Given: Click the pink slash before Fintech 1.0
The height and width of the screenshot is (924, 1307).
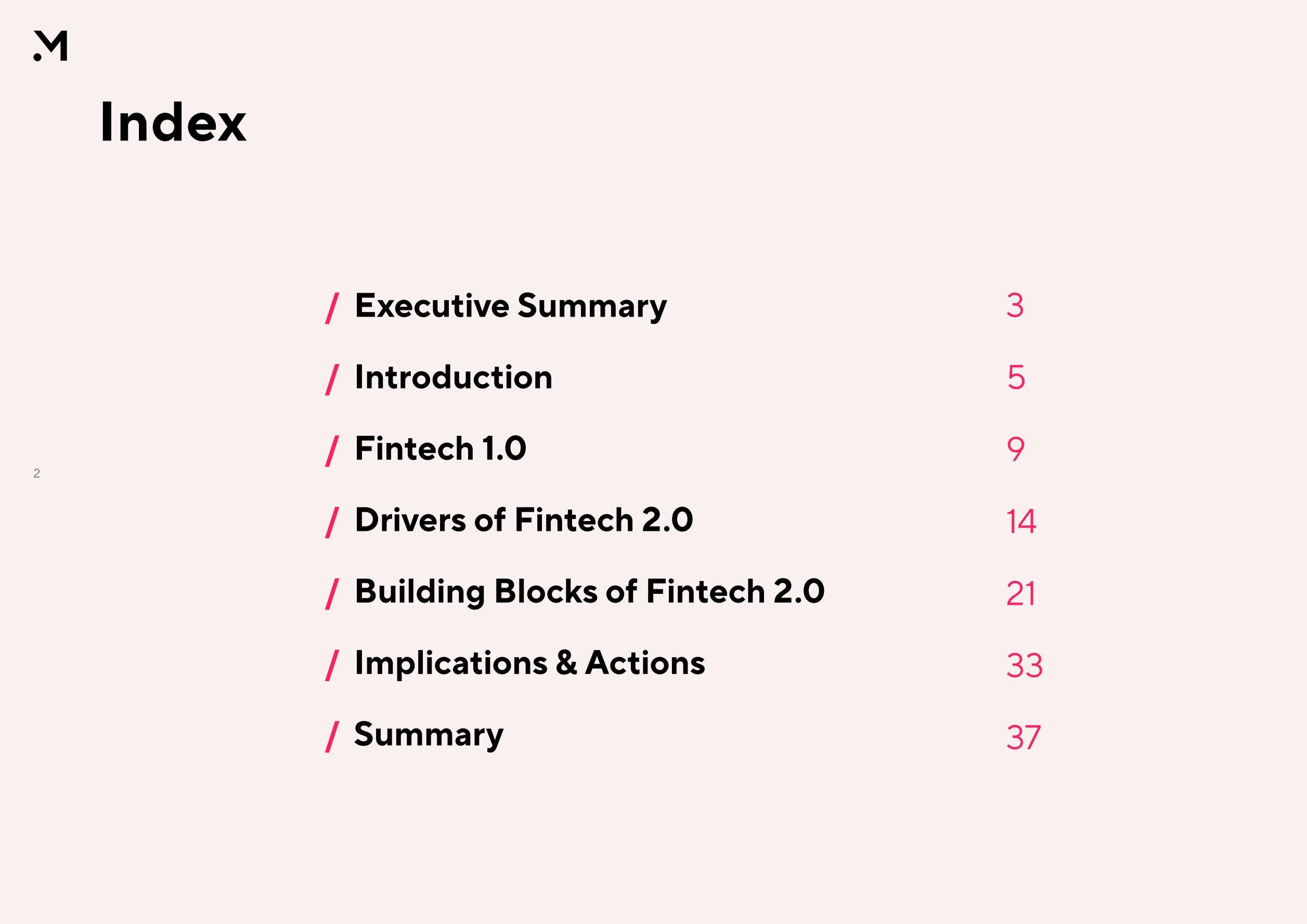Looking at the screenshot, I should [x=332, y=451].
